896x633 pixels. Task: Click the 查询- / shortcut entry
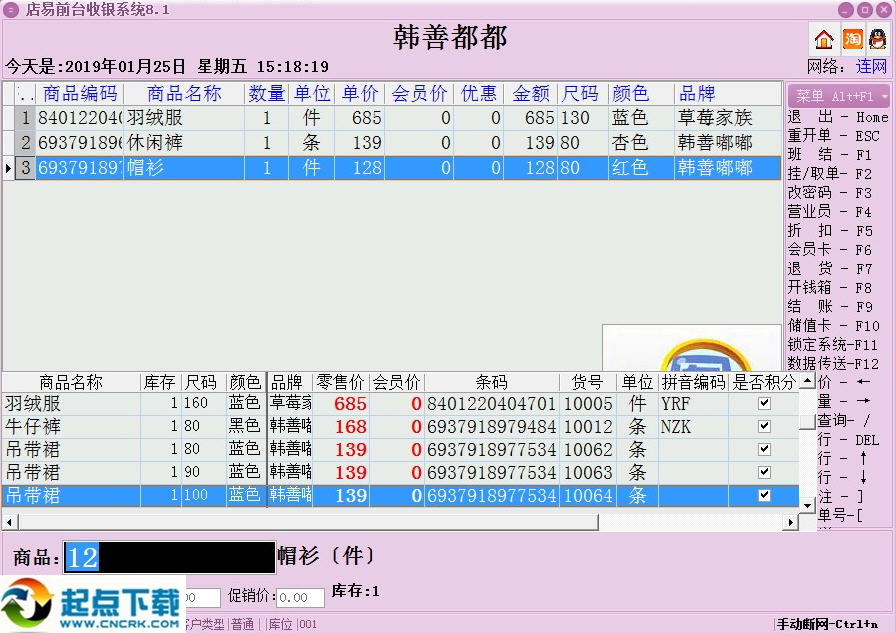[844, 420]
